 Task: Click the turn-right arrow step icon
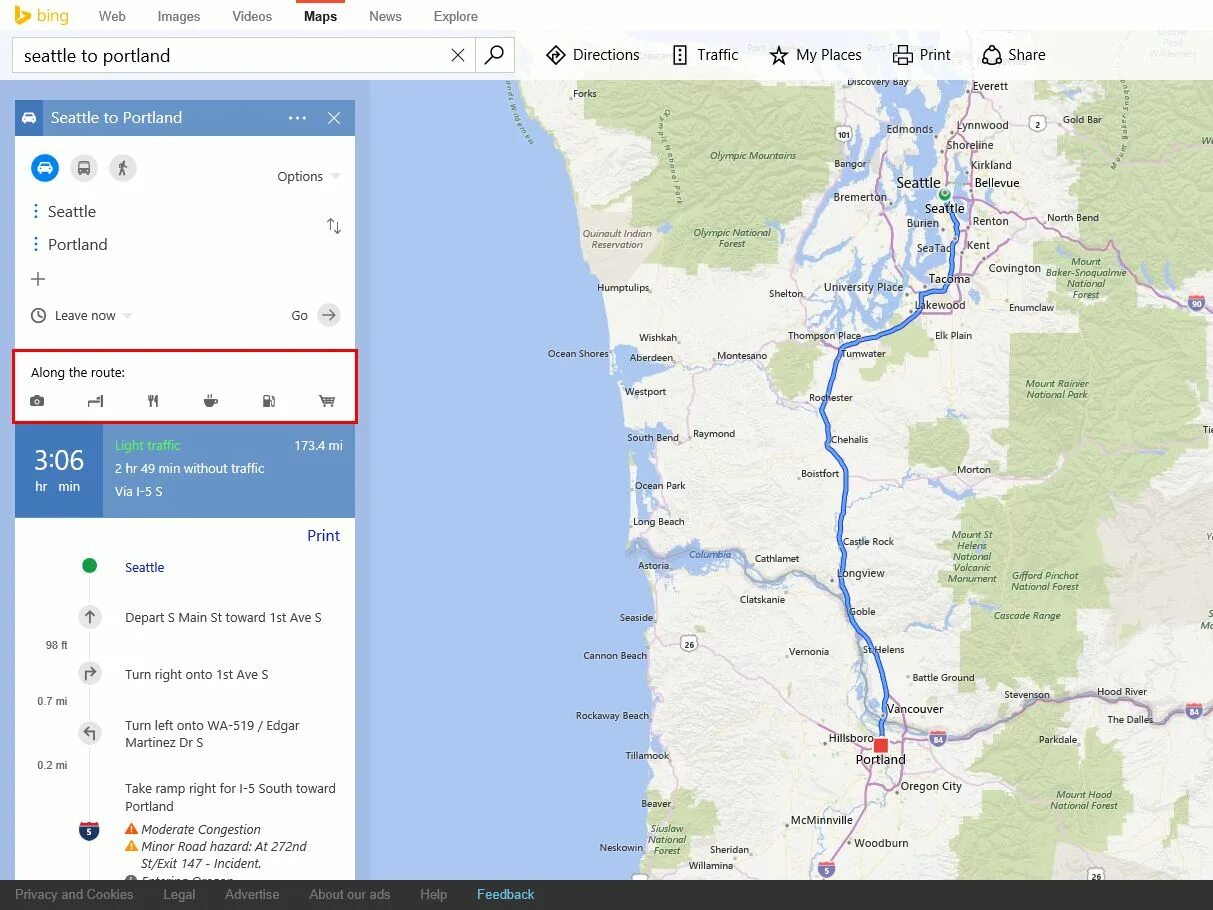90,674
